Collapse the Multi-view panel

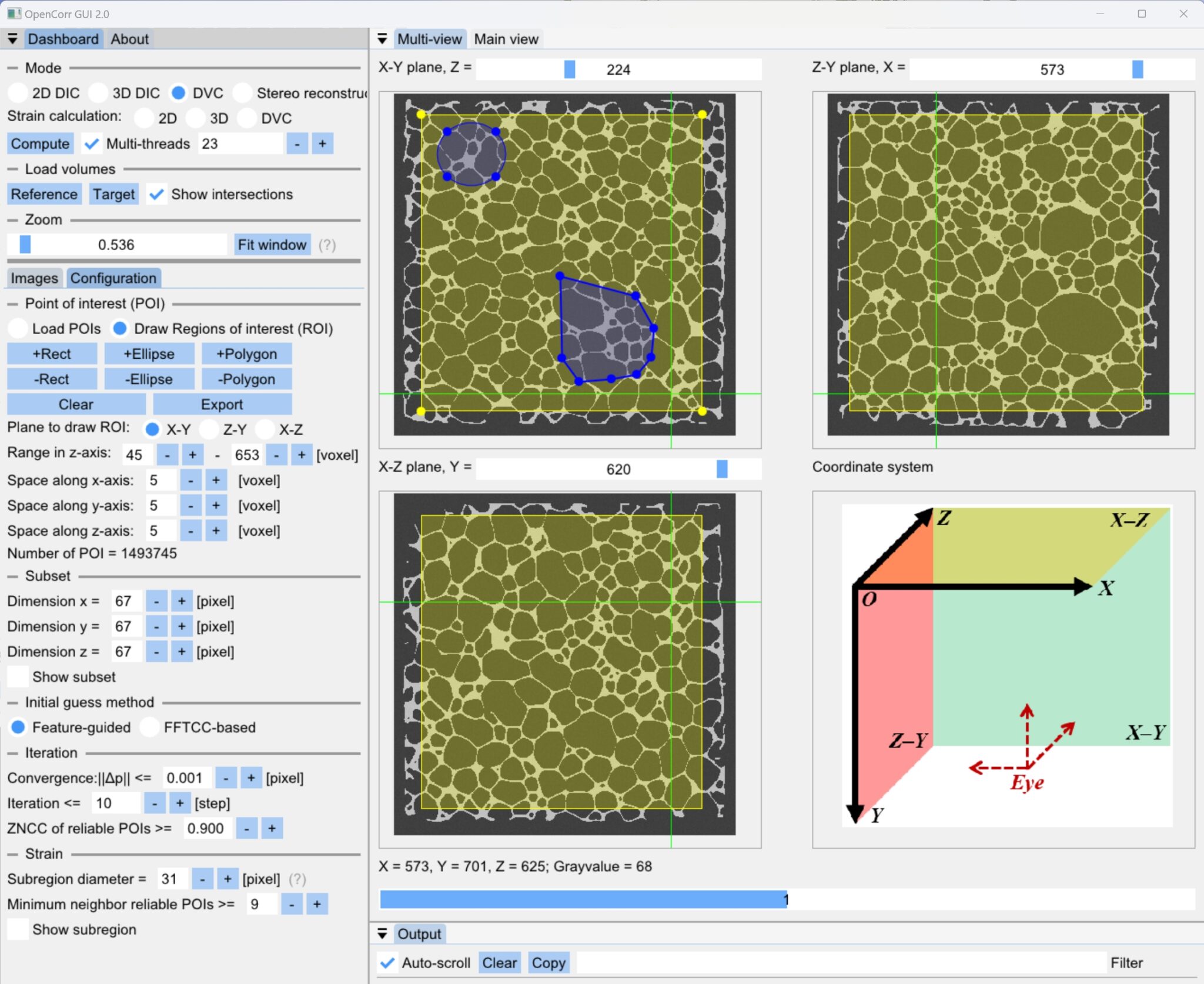[x=383, y=38]
